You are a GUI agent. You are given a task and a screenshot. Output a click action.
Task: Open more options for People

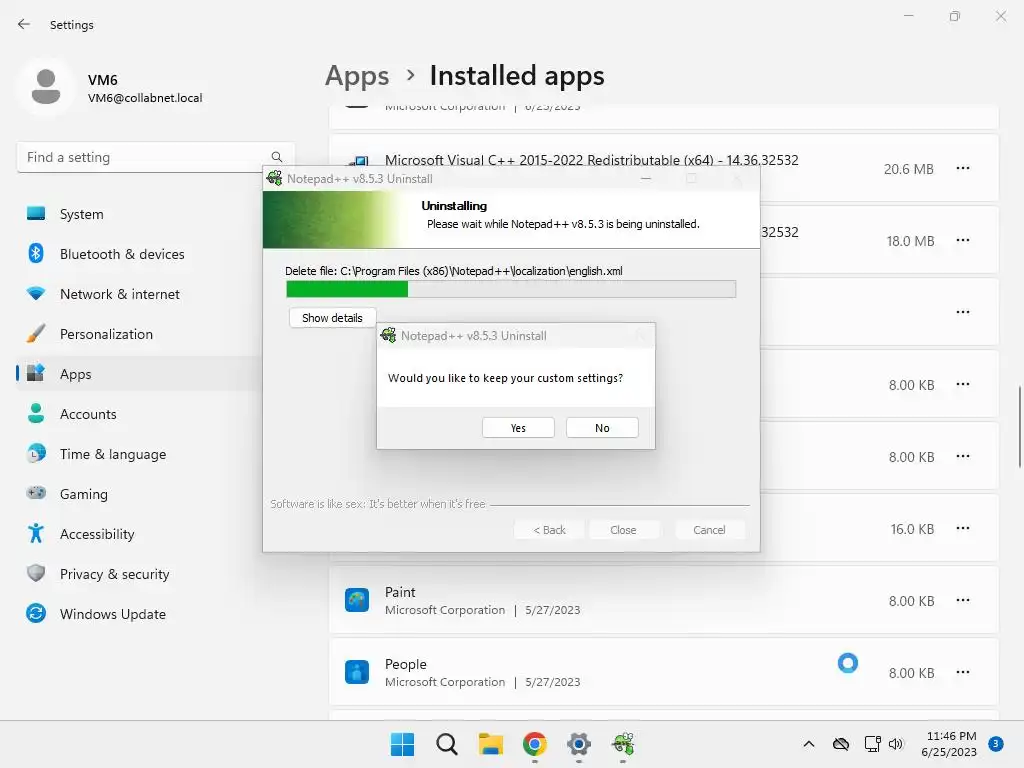(963, 672)
